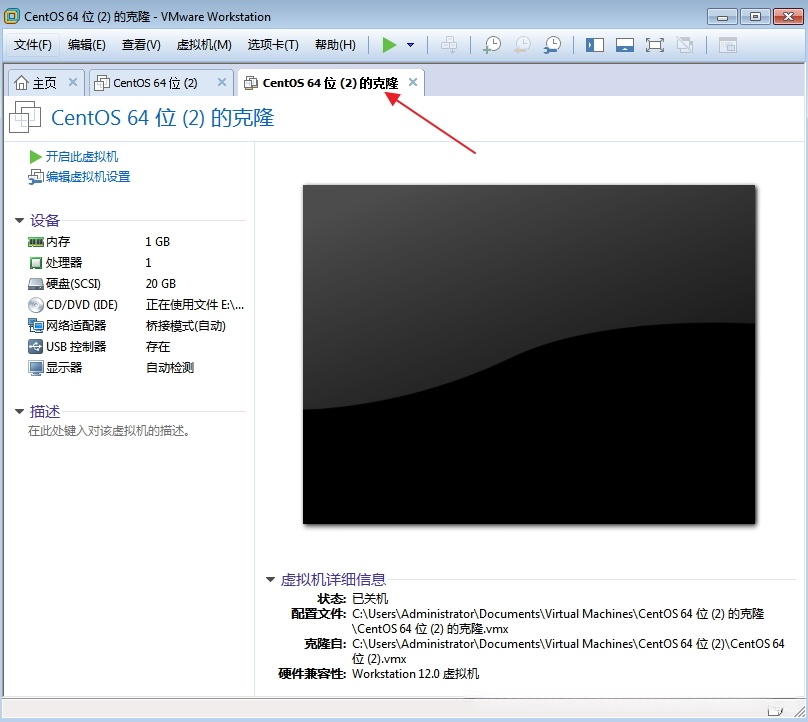Click the 内存 memory device icon

[36, 242]
